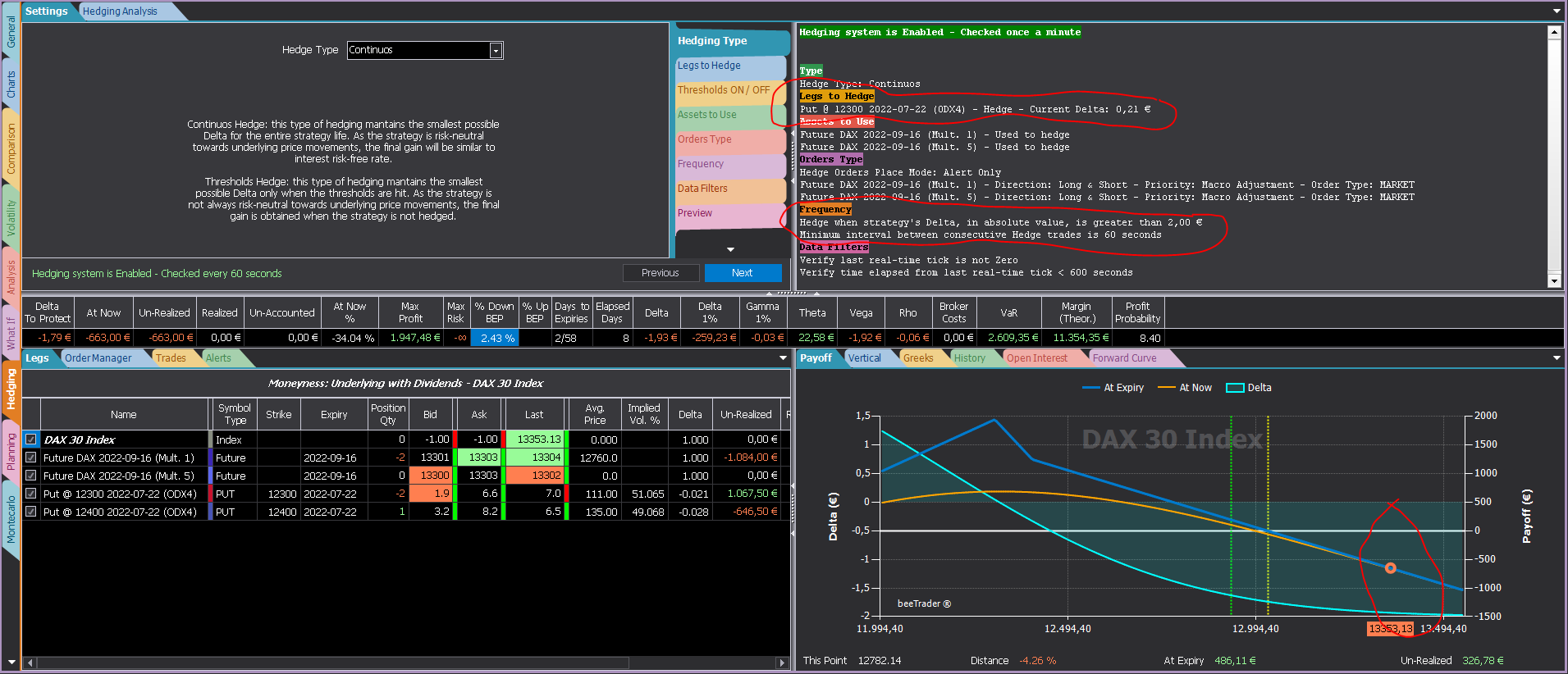Click sidebar bottom expand arrow icon
Screen dimensions: 1568x674
tap(11, 662)
